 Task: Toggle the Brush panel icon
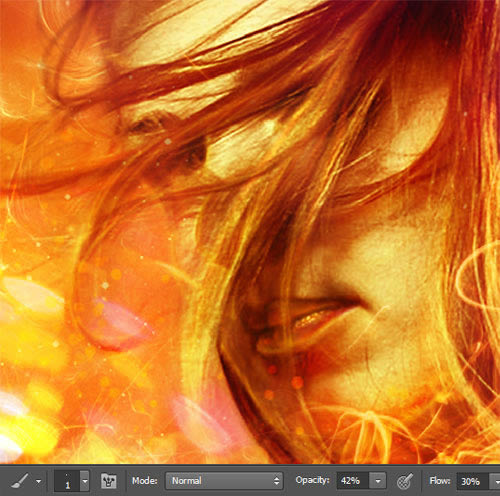coord(109,481)
